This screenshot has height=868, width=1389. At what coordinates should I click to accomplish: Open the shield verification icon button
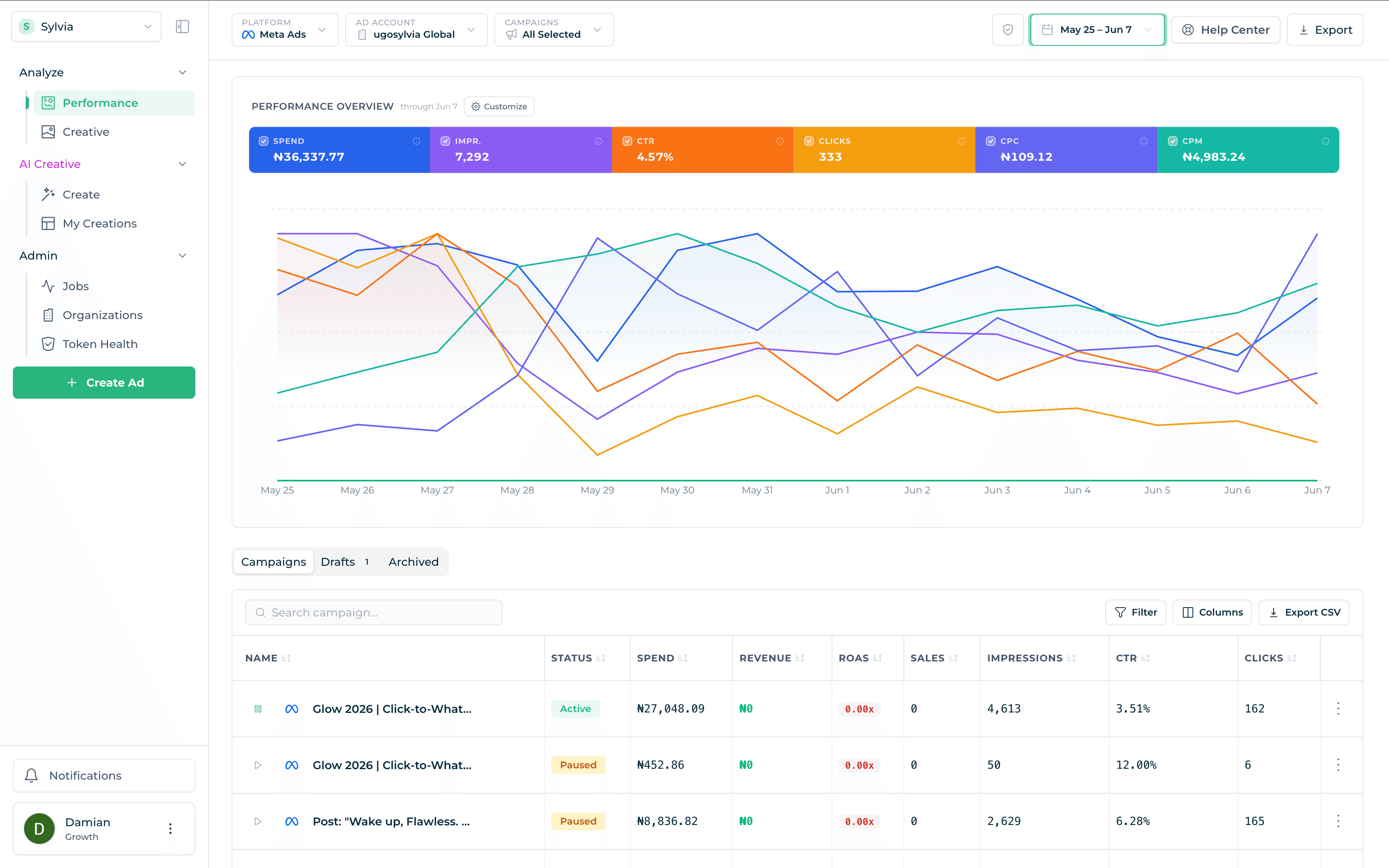tap(1007, 30)
